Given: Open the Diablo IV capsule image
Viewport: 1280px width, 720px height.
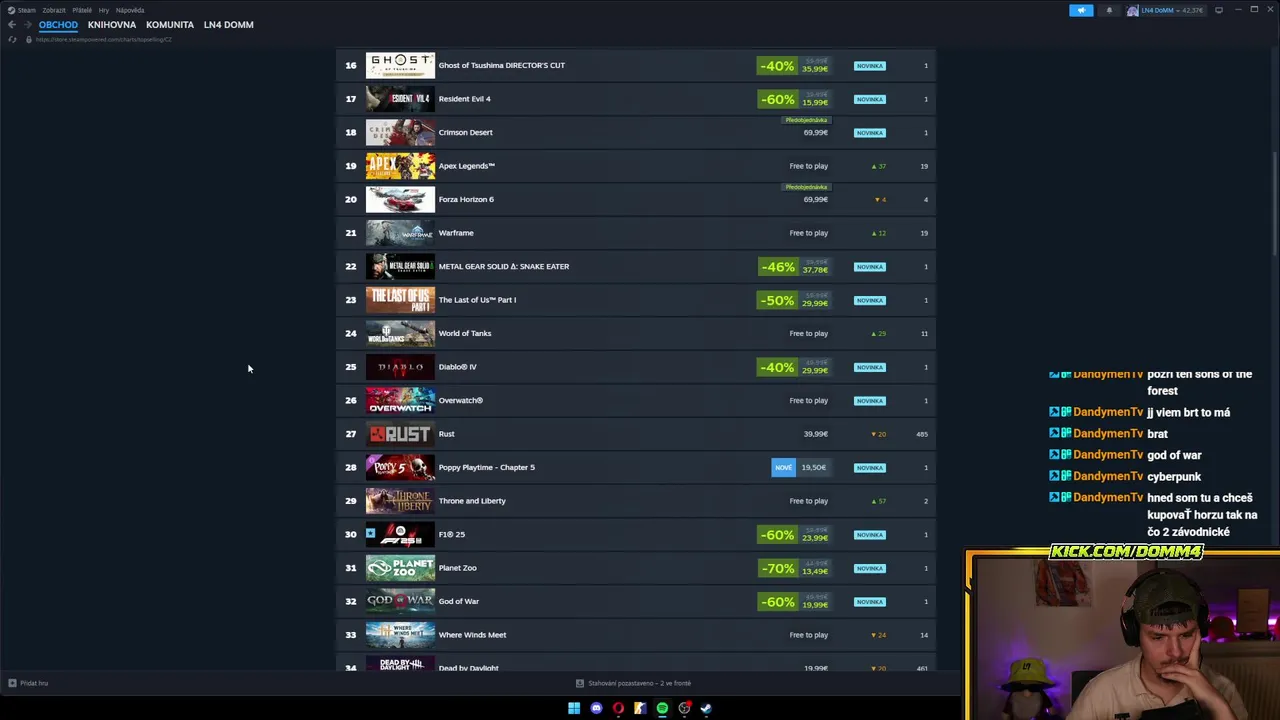Looking at the screenshot, I should [400, 367].
